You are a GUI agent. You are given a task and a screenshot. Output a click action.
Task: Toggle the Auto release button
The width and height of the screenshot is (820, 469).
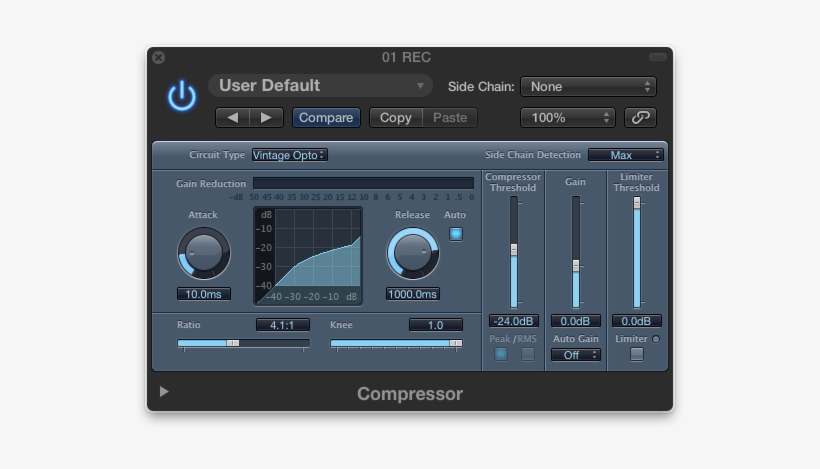(456, 234)
